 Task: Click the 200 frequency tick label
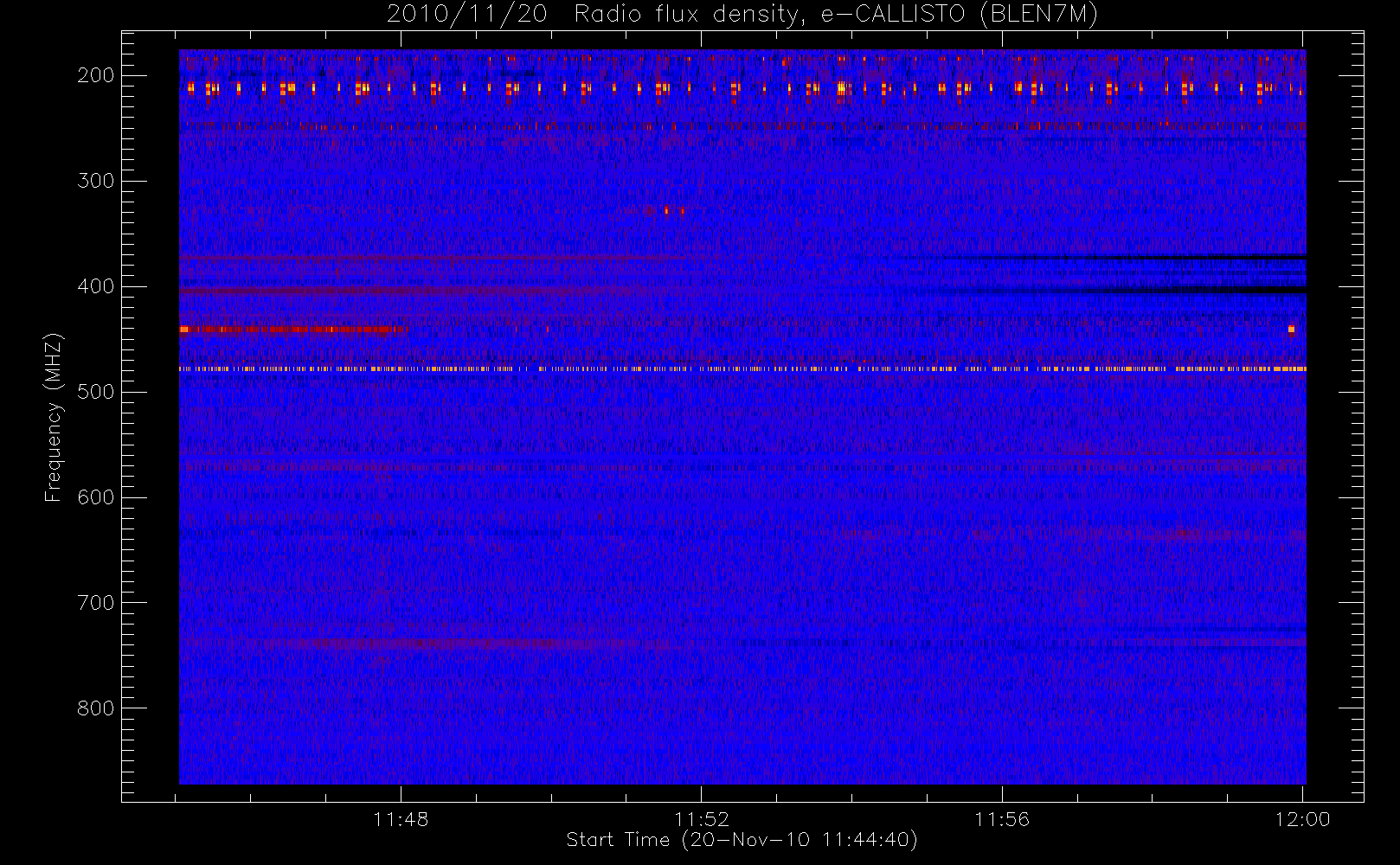pos(96,75)
